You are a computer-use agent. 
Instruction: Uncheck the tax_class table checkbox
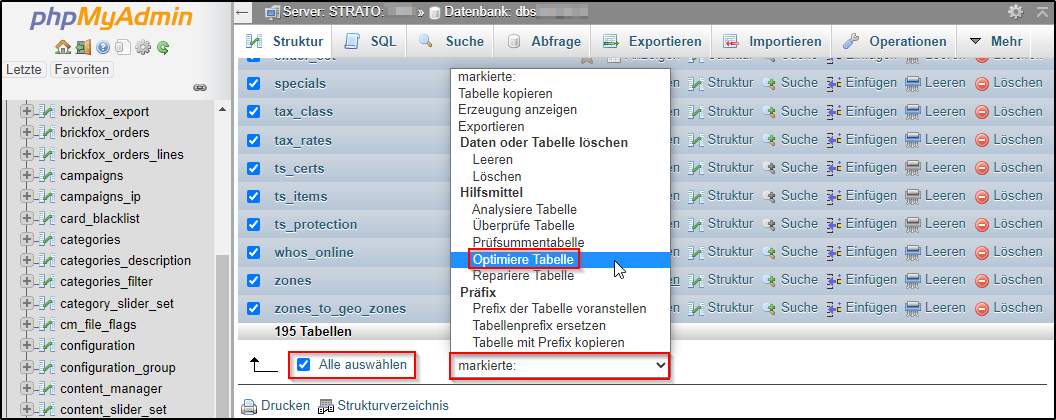tap(253, 111)
